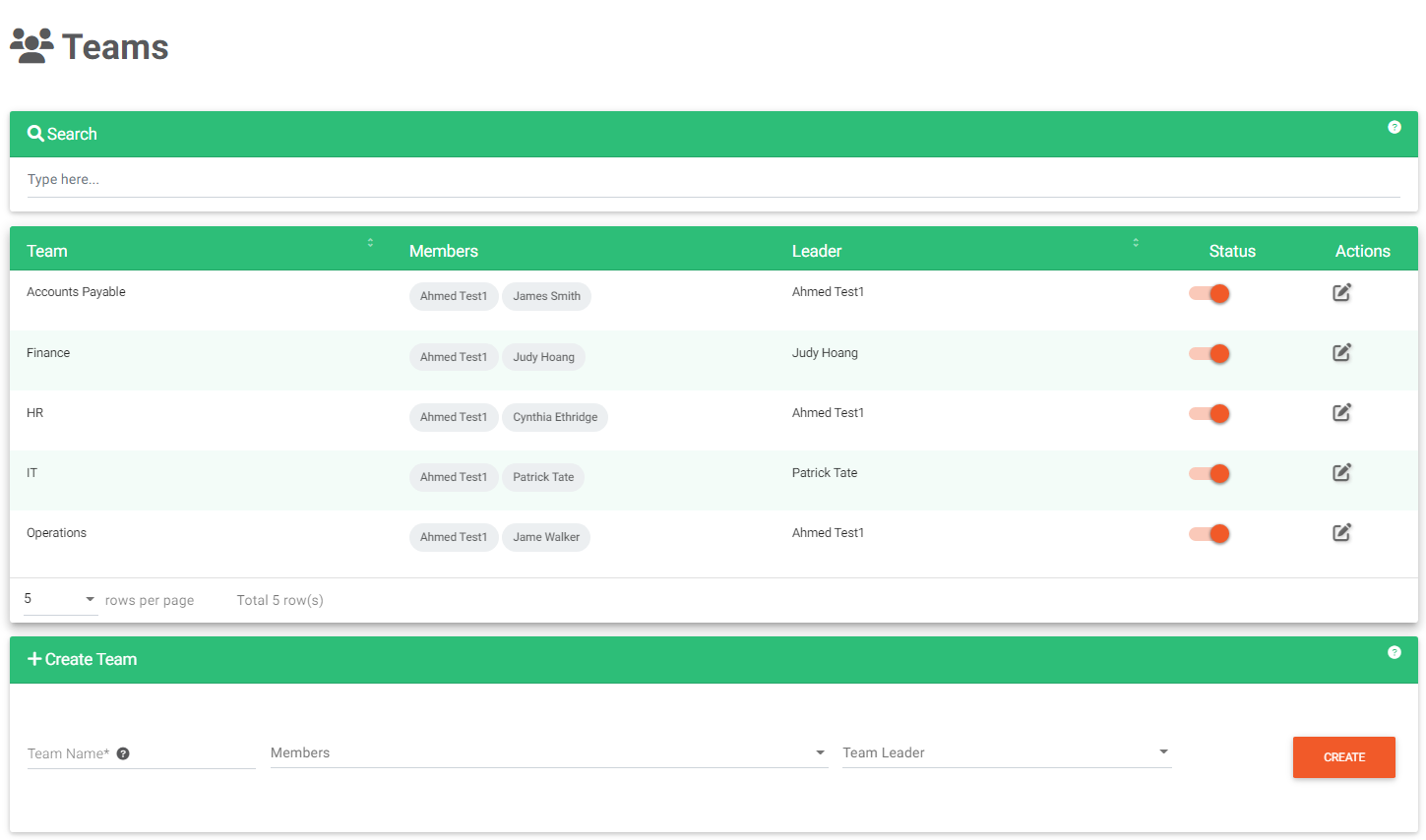Open the Team Leader dropdown
Screen dimensions: 1426x840
tap(1162, 752)
